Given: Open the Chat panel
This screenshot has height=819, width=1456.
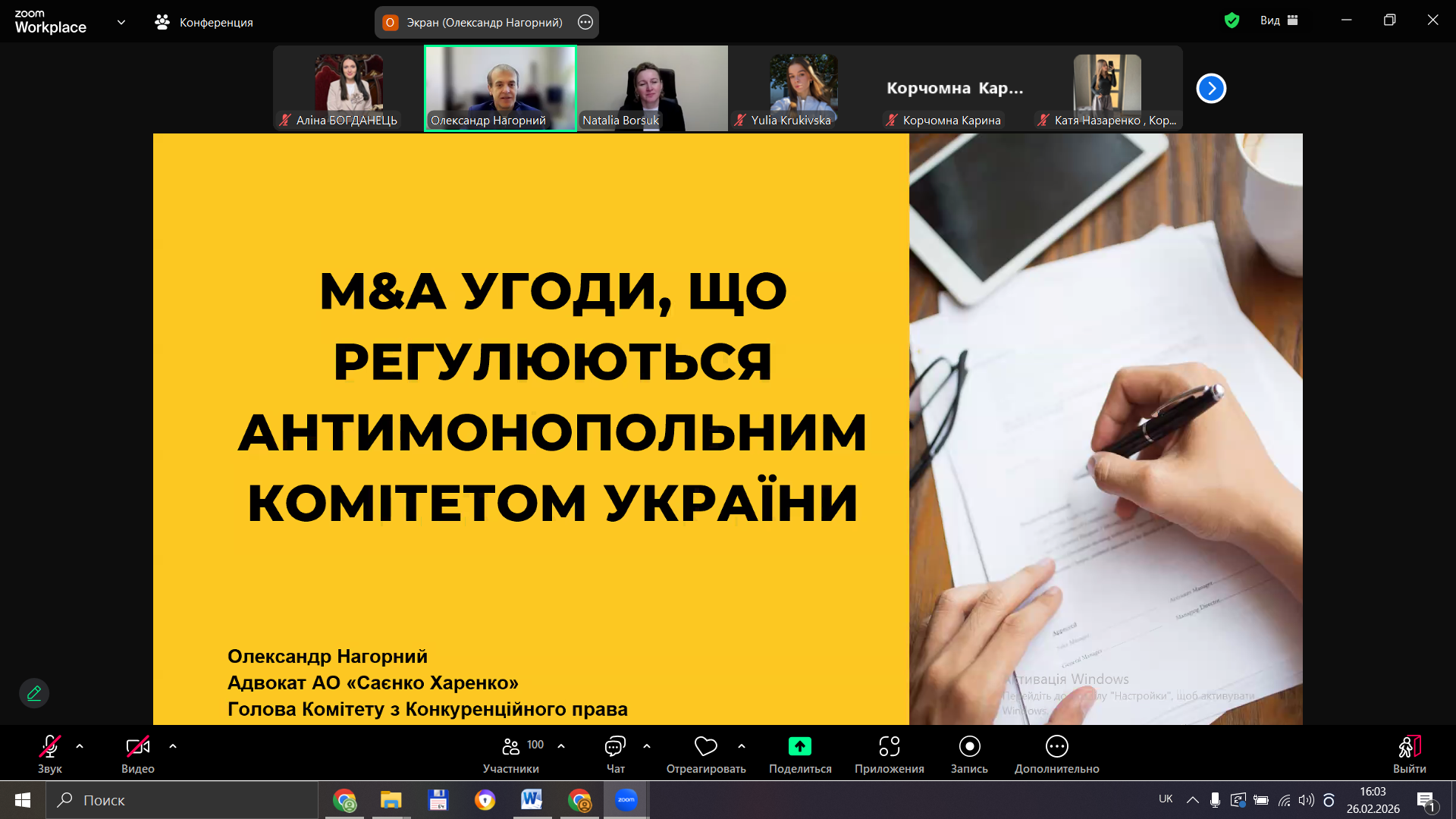Looking at the screenshot, I should (615, 747).
